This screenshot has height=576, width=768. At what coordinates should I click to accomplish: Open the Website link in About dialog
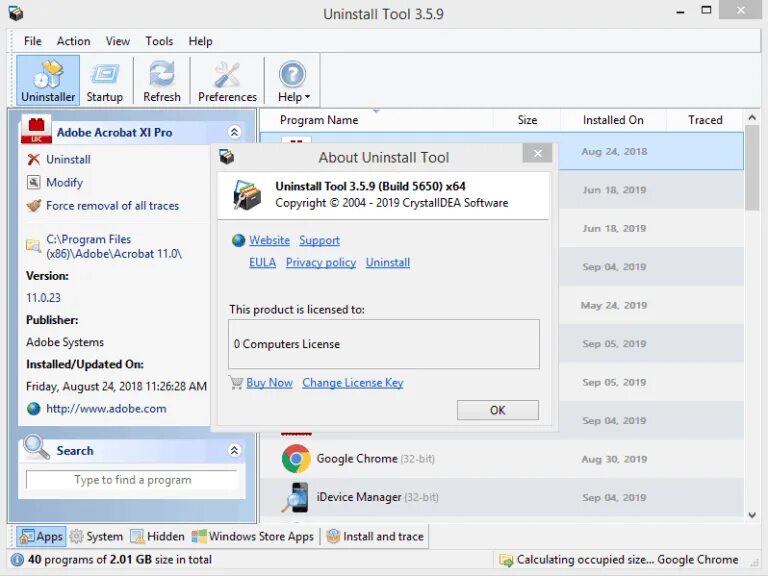click(269, 240)
